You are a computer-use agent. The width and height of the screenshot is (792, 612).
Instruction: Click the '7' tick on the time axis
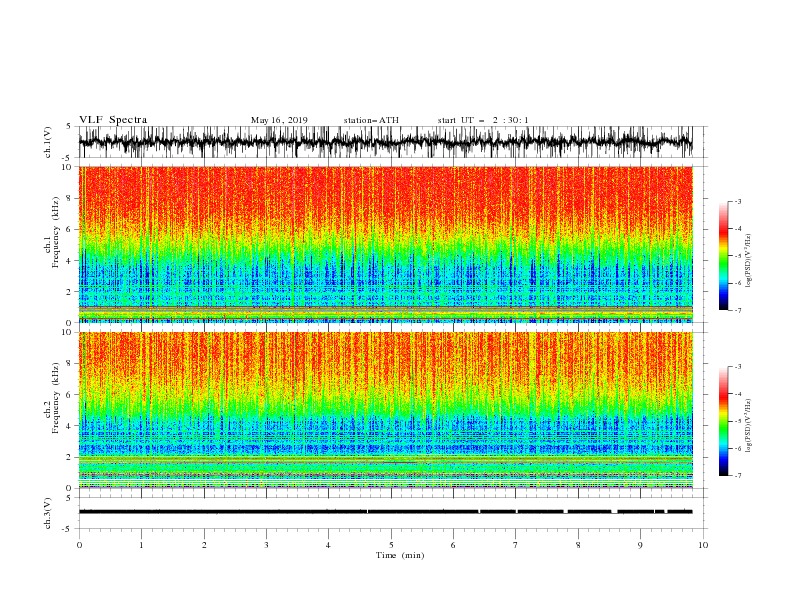click(x=516, y=545)
